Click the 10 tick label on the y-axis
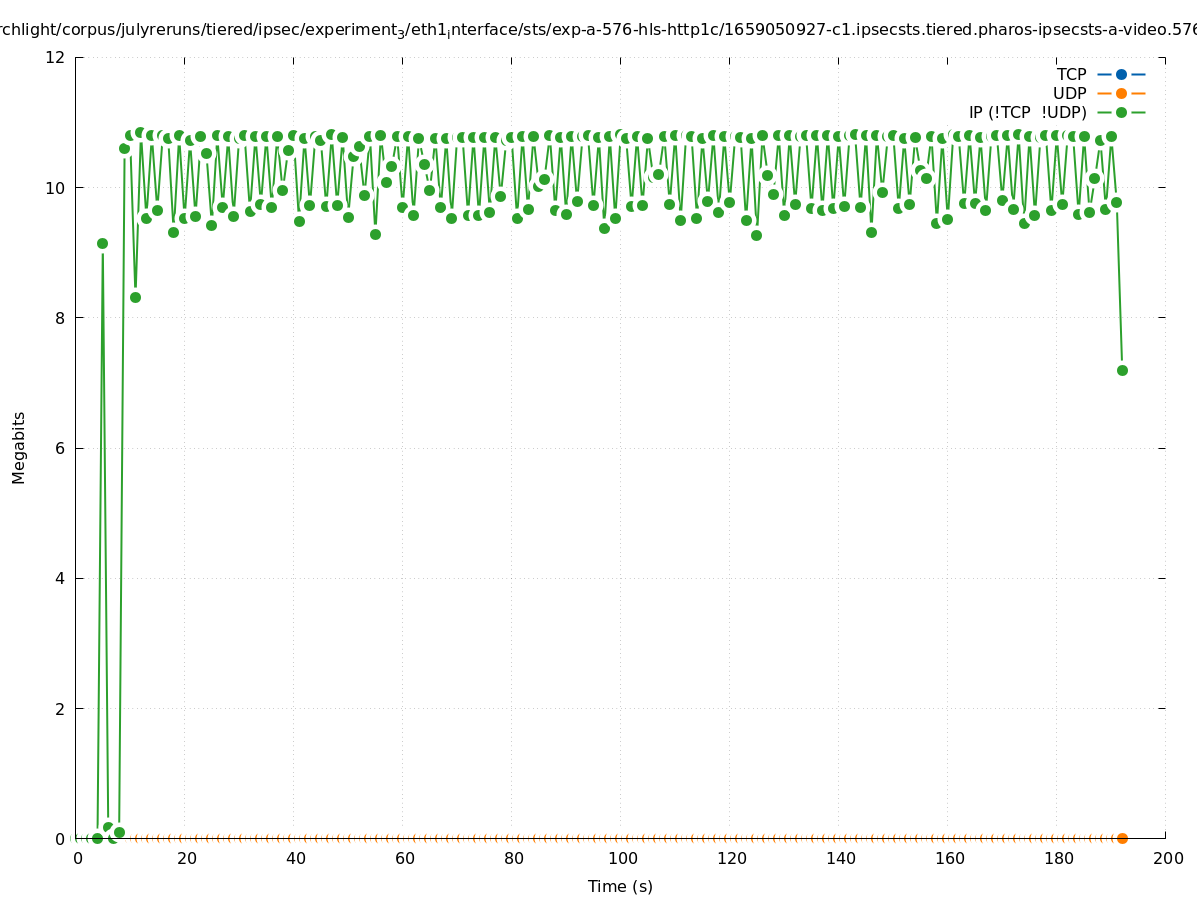Viewport: 1197px width, 900px height. [56, 187]
